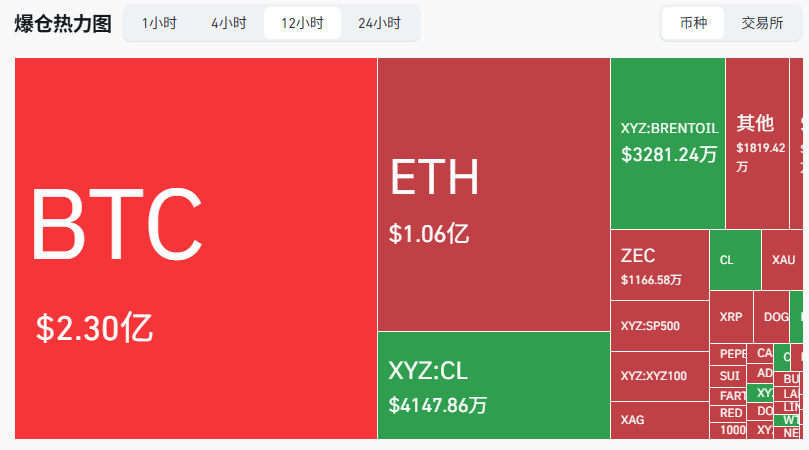Click the XYZ:BRENTOIL heatmap block
Viewport: 809px width, 450px height.
(x=667, y=143)
